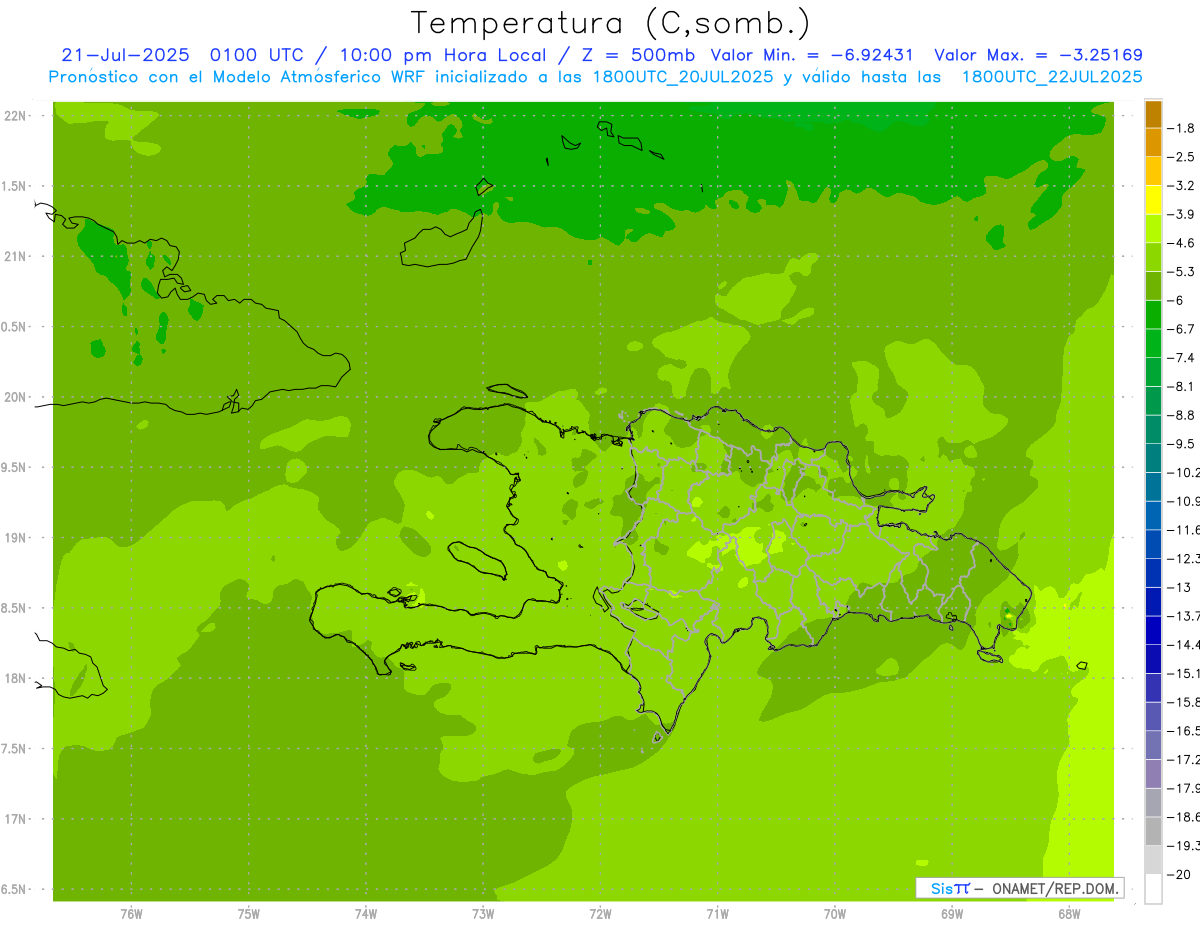Click the '72W' longitude axis label
Viewport: 1200px width, 927px height.
click(x=600, y=914)
